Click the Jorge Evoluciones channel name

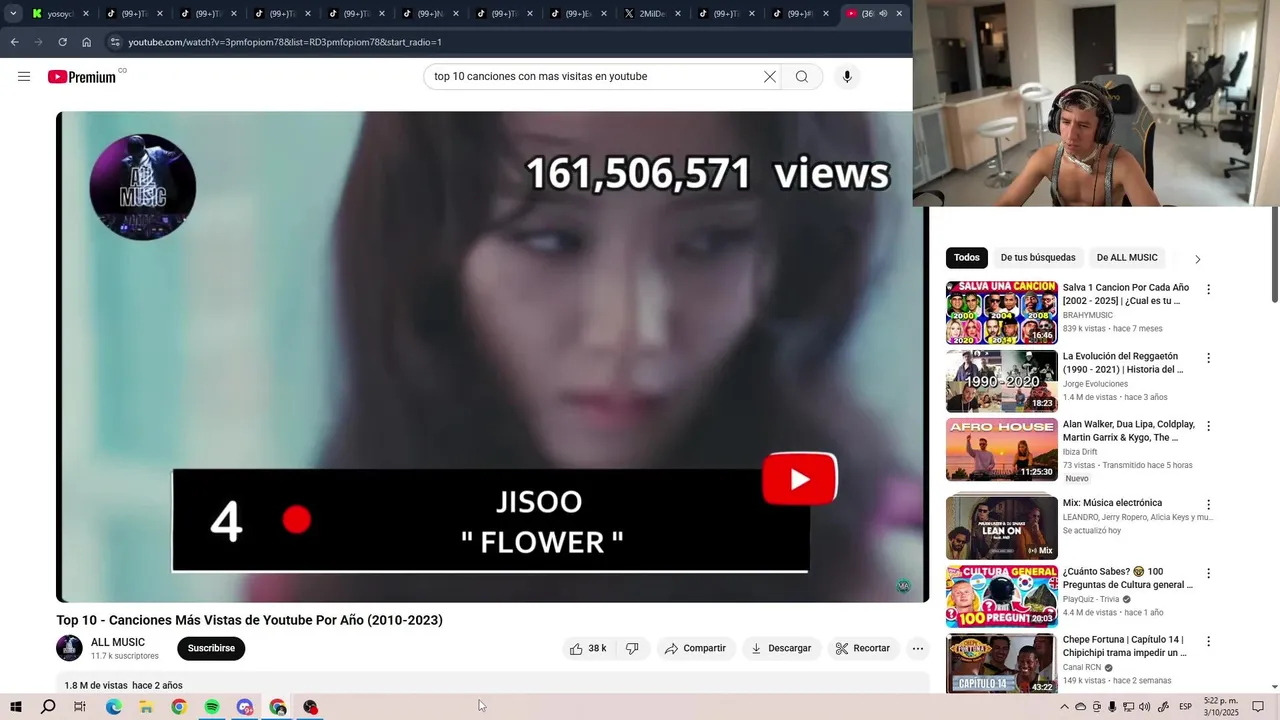1095,384
